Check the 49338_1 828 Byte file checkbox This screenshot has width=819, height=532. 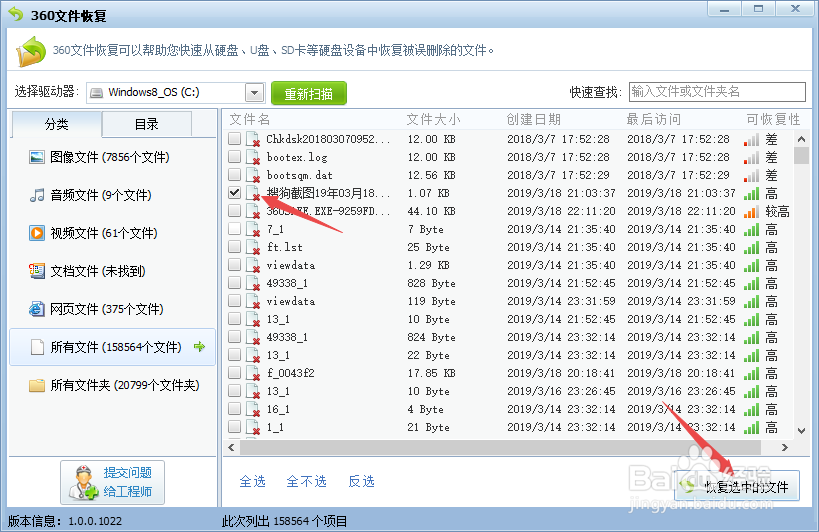(x=235, y=282)
